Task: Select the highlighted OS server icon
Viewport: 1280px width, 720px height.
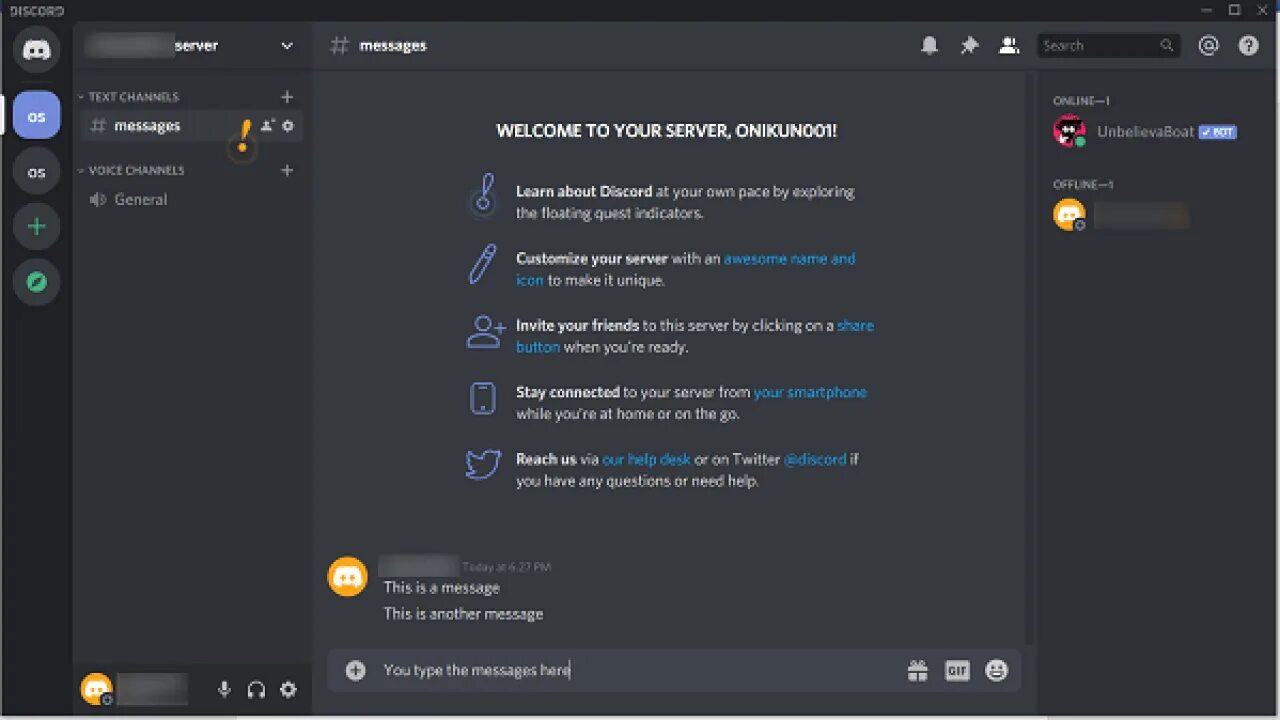Action: click(x=37, y=117)
